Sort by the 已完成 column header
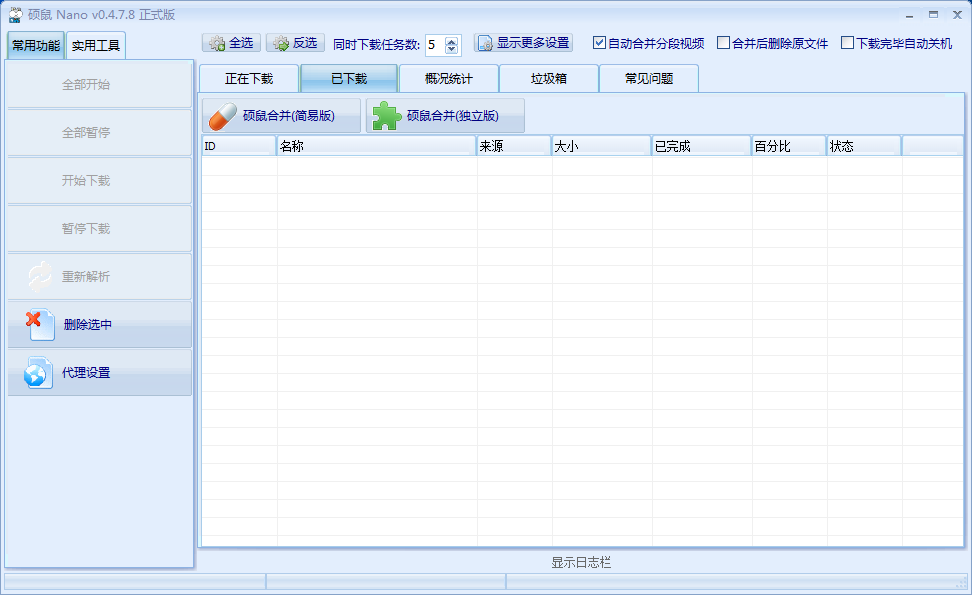 click(702, 146)
